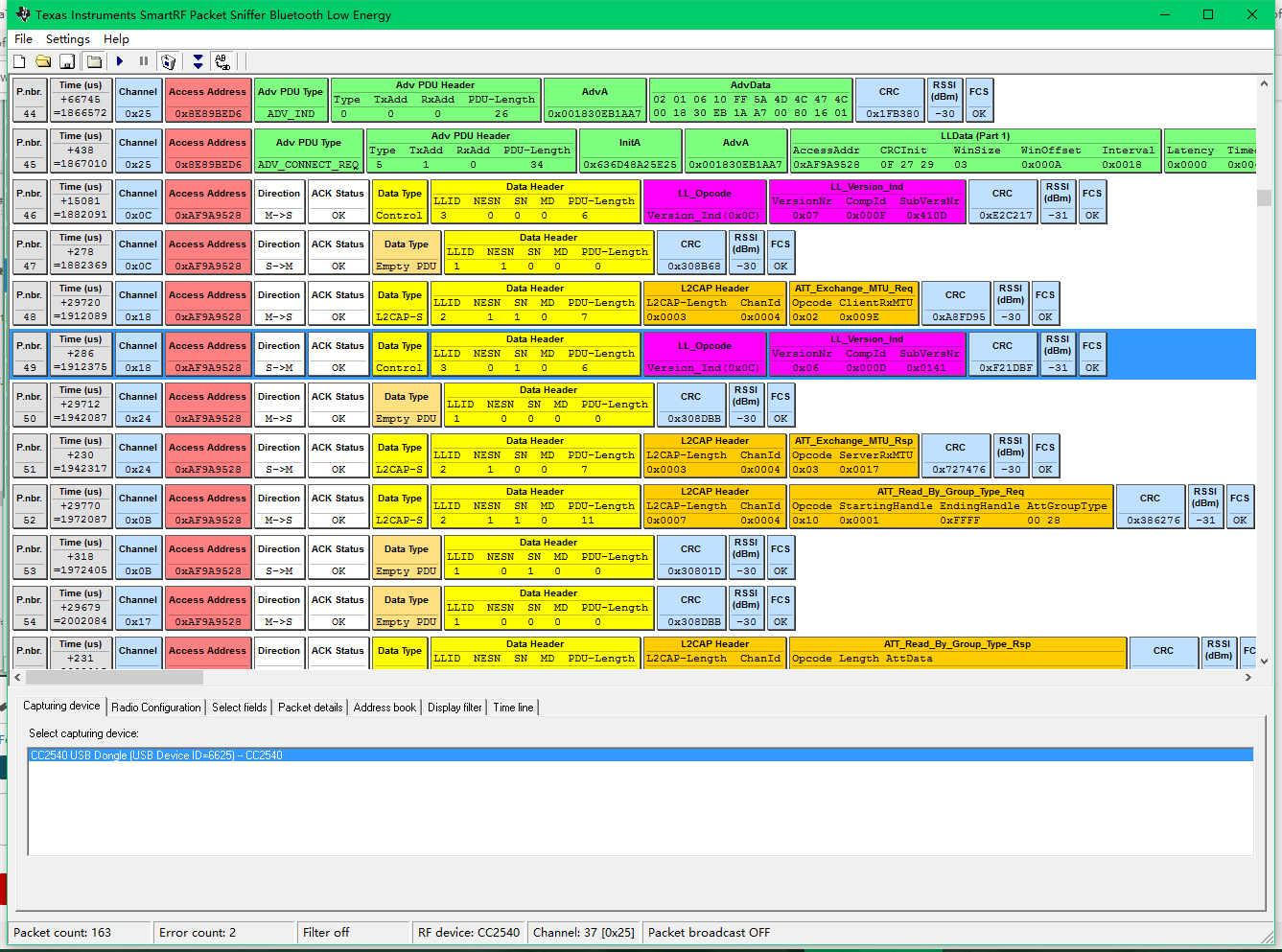The image size is (1282, 952).
Task: Select packet number 44 cell
Action: (x=30, y=100)
